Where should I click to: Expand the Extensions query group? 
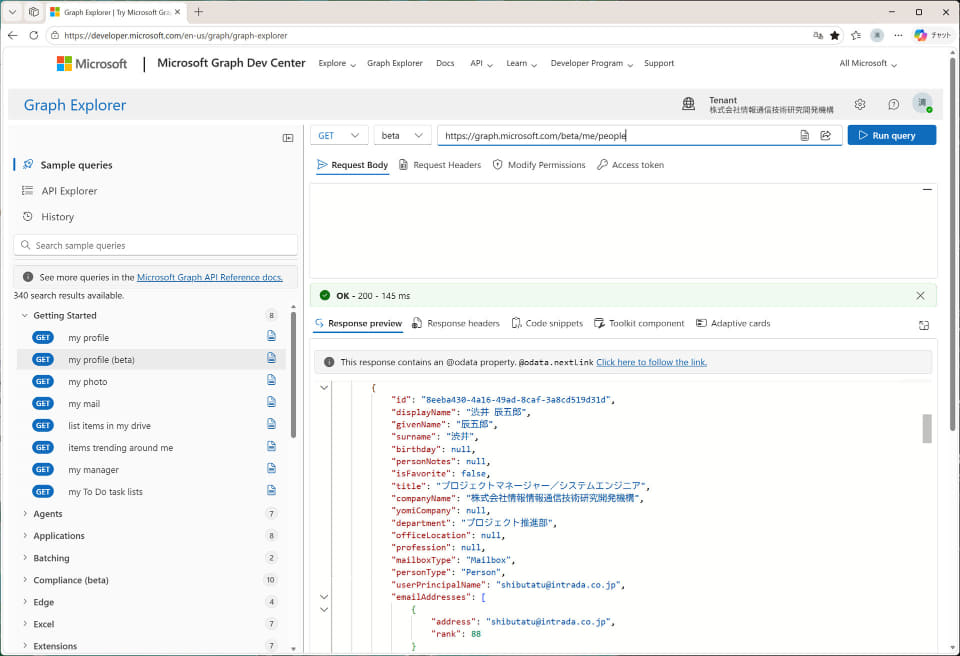[x=24, y=646]
